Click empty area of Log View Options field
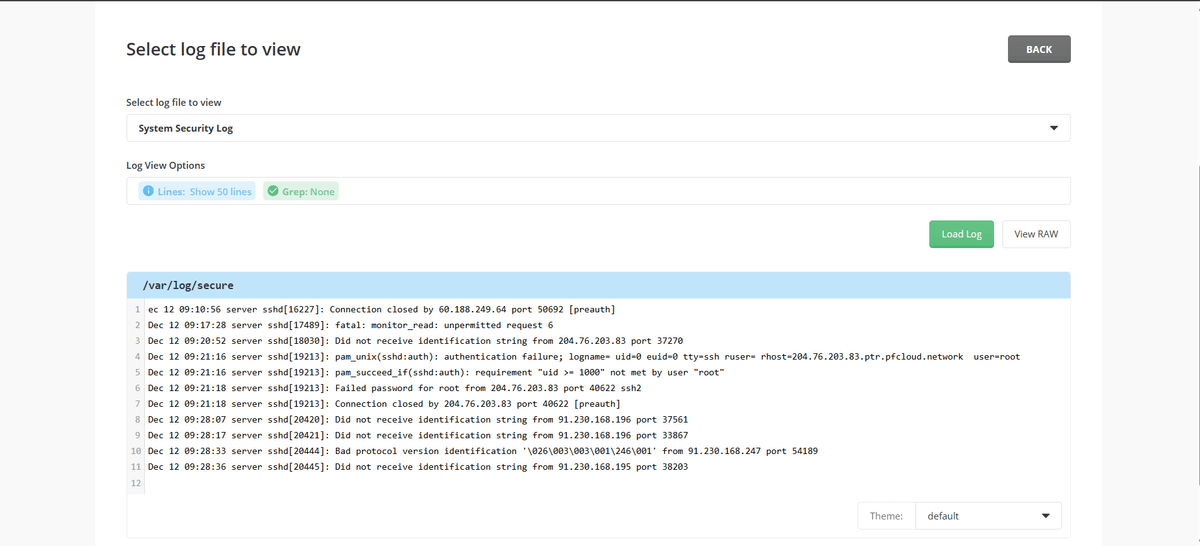 click(x=700, y=191)
